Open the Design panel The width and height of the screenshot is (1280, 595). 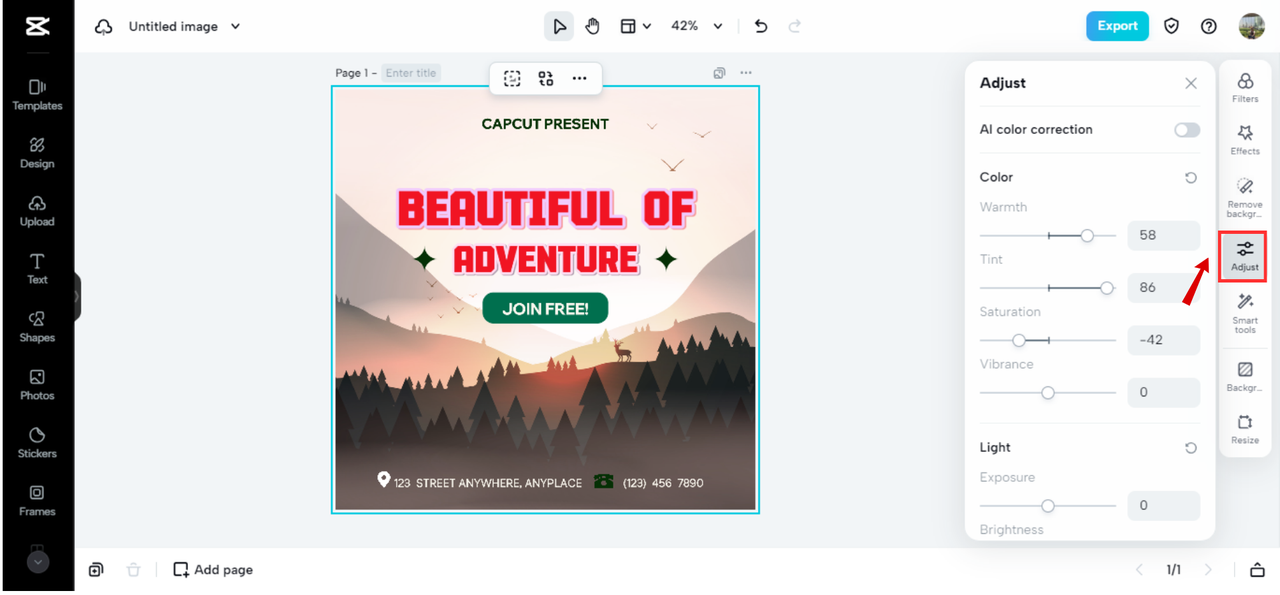pyautogui.click(x=37, y=153)
